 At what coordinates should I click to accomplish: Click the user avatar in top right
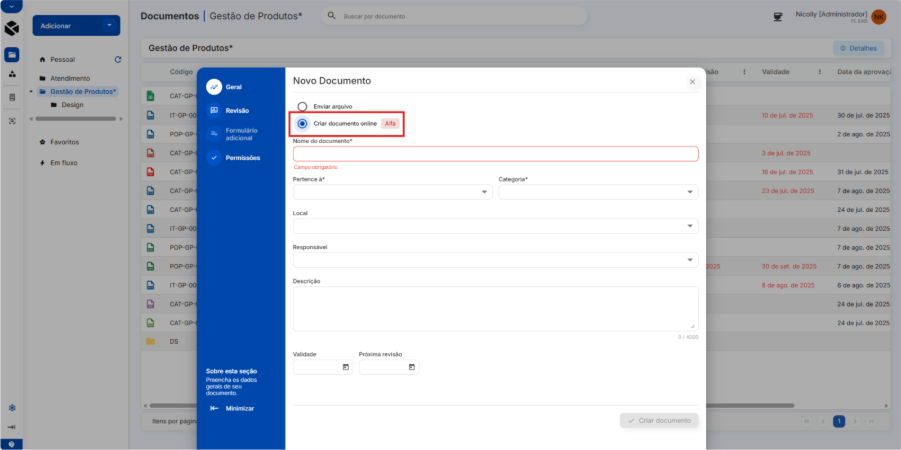click(878, 17)
